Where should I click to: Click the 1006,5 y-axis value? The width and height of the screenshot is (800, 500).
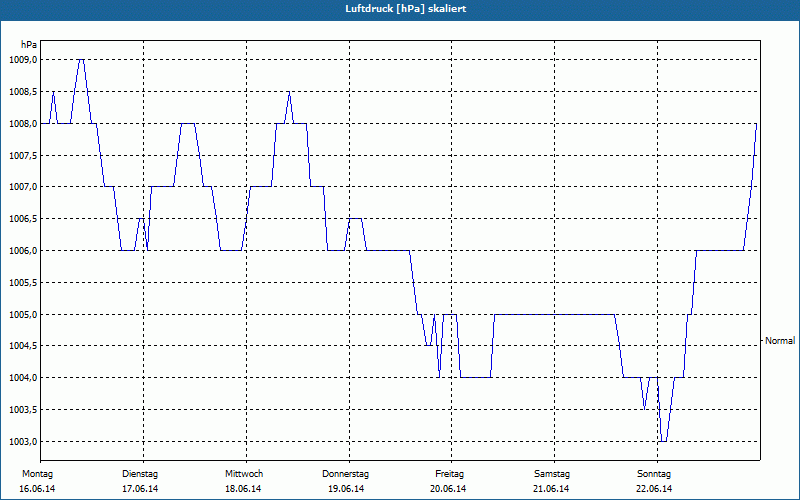23,219
